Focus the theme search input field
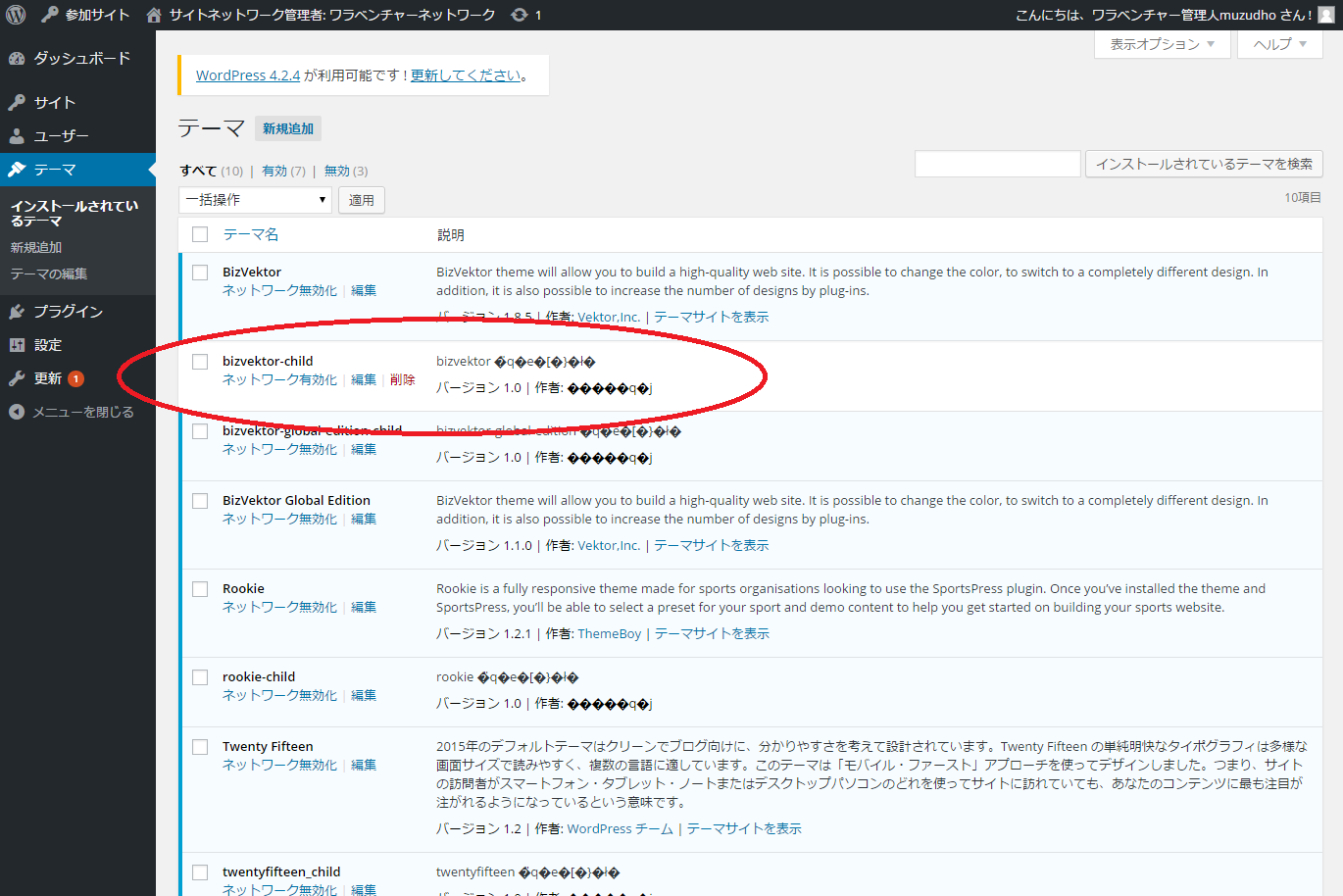The width and height of the screenshot is (1343, 896). (998, 164)
